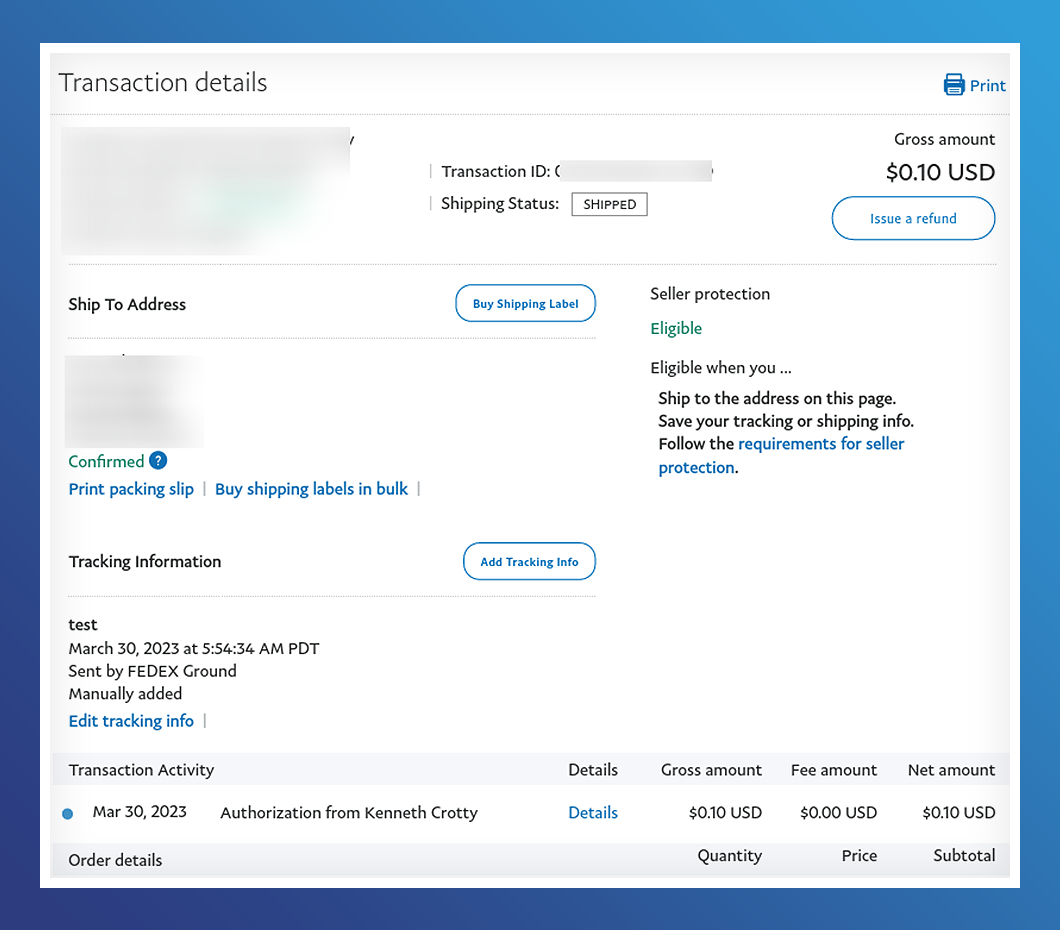The width and height of the screenshot is (1060, 930).
Task: Click the Transaction Activity column header
Action: point(141,770)
